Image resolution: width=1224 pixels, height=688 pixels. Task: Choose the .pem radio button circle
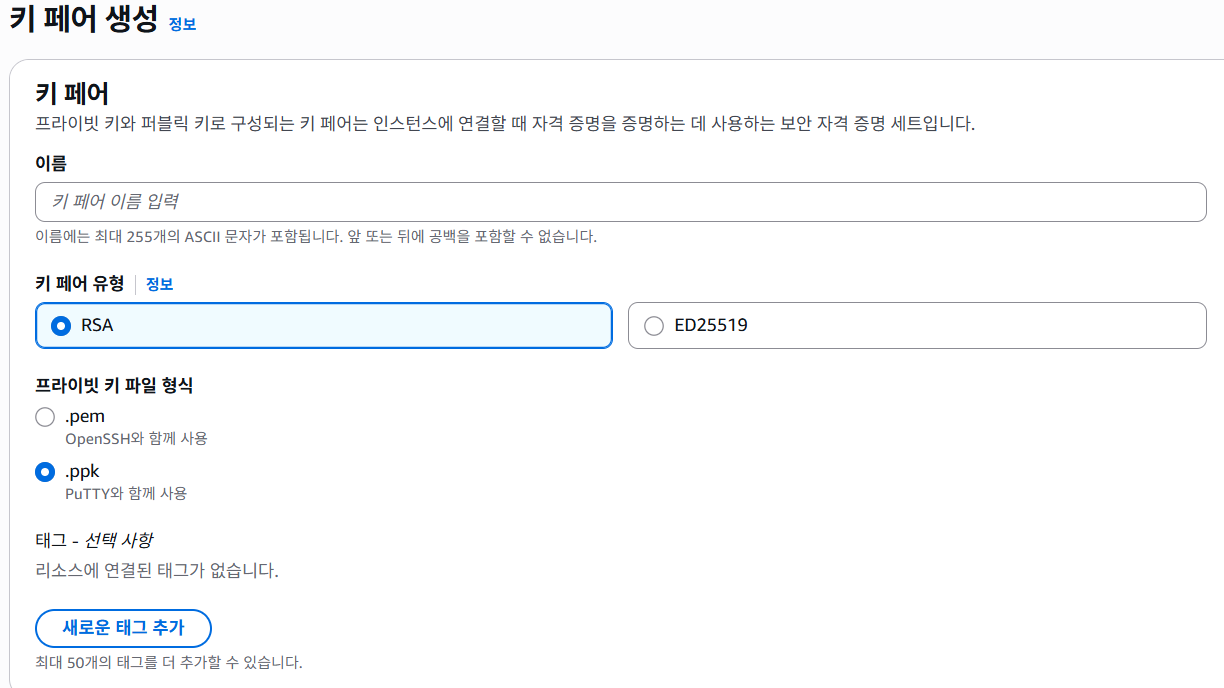click(45, 417)
